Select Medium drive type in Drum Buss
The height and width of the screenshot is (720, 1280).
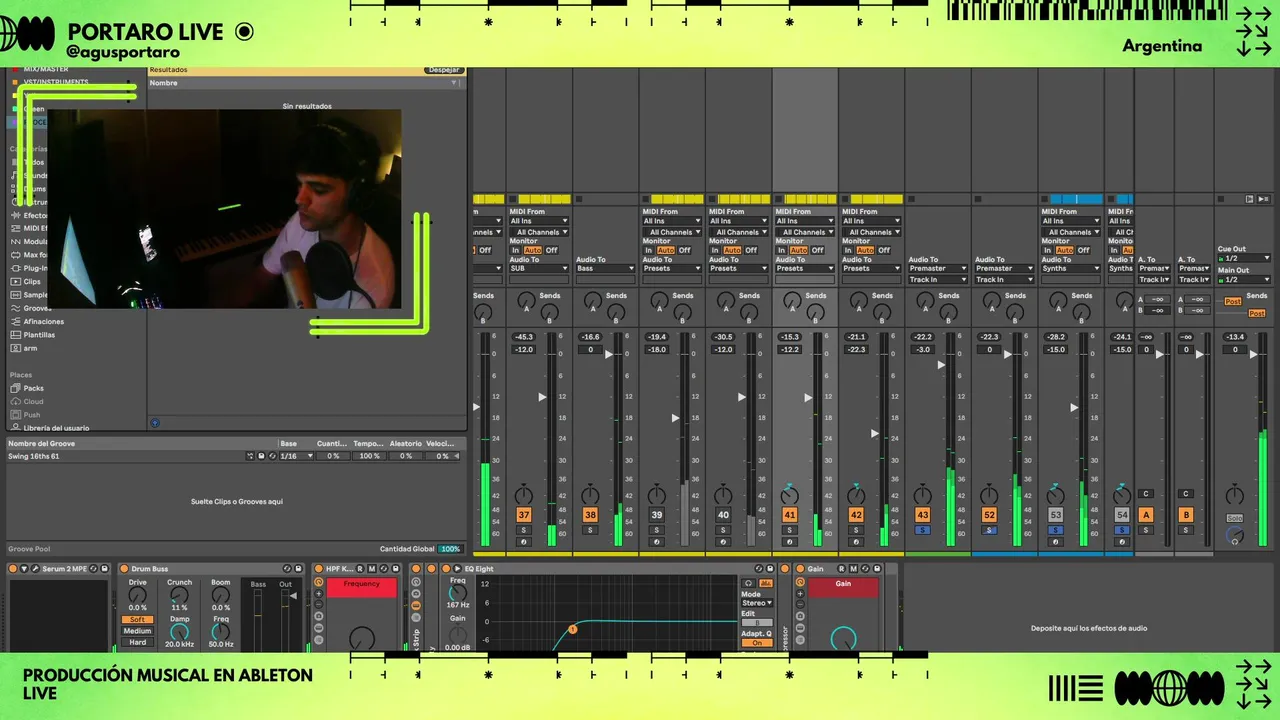click(138, 631)
